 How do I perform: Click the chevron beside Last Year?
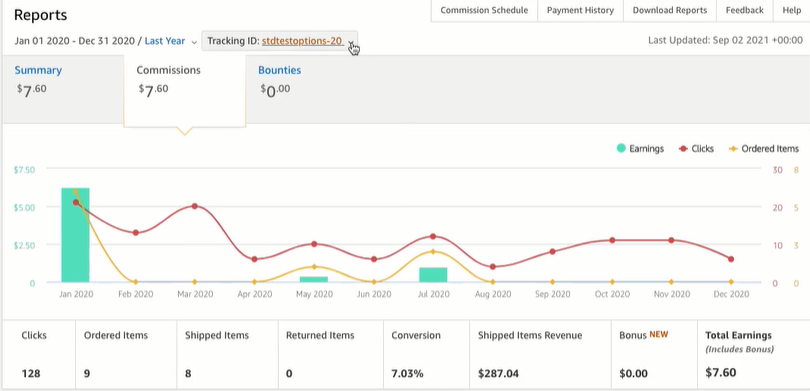194,42
